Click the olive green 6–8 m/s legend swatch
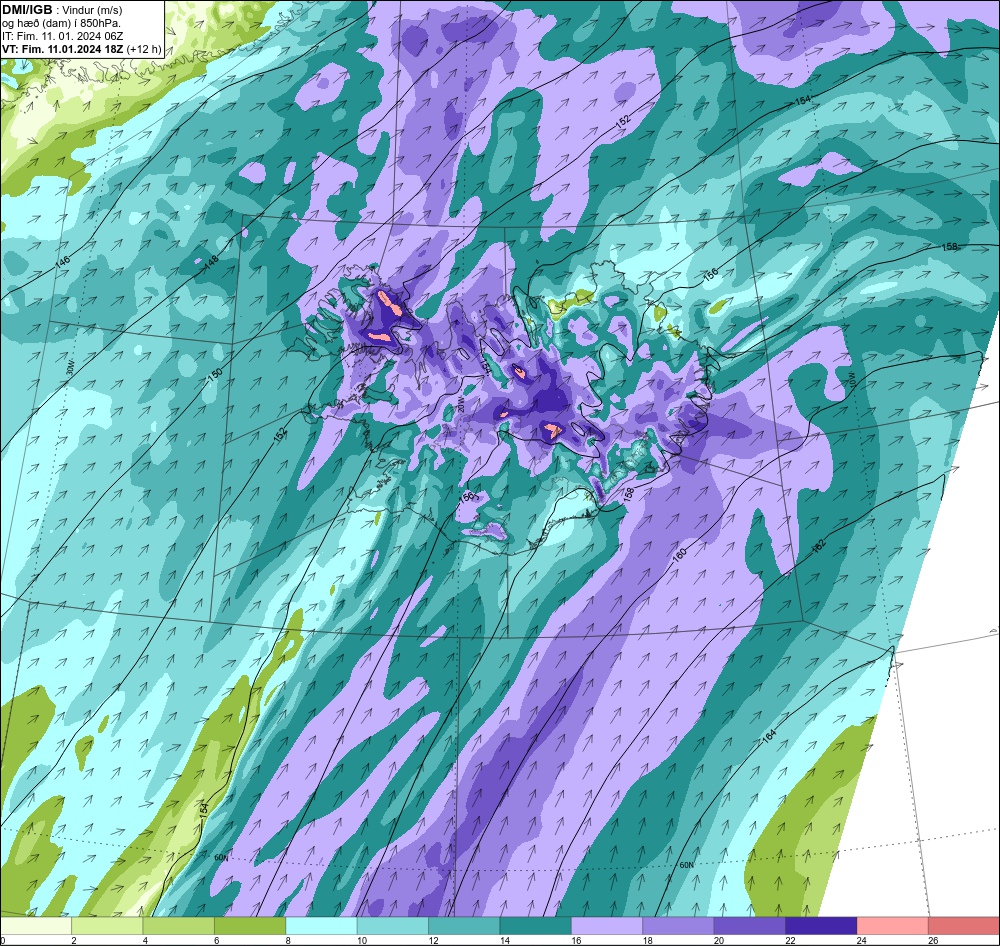The image size is (1000, 946). tap(250, 925)
